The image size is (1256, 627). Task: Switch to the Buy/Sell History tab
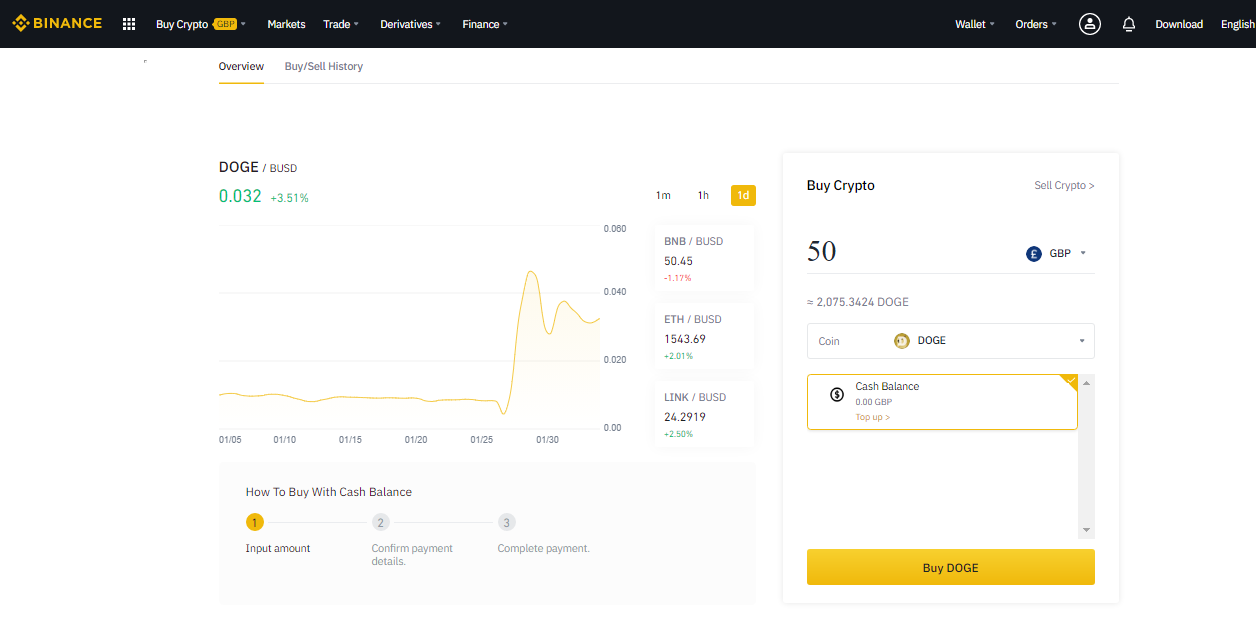coord(324,66)
